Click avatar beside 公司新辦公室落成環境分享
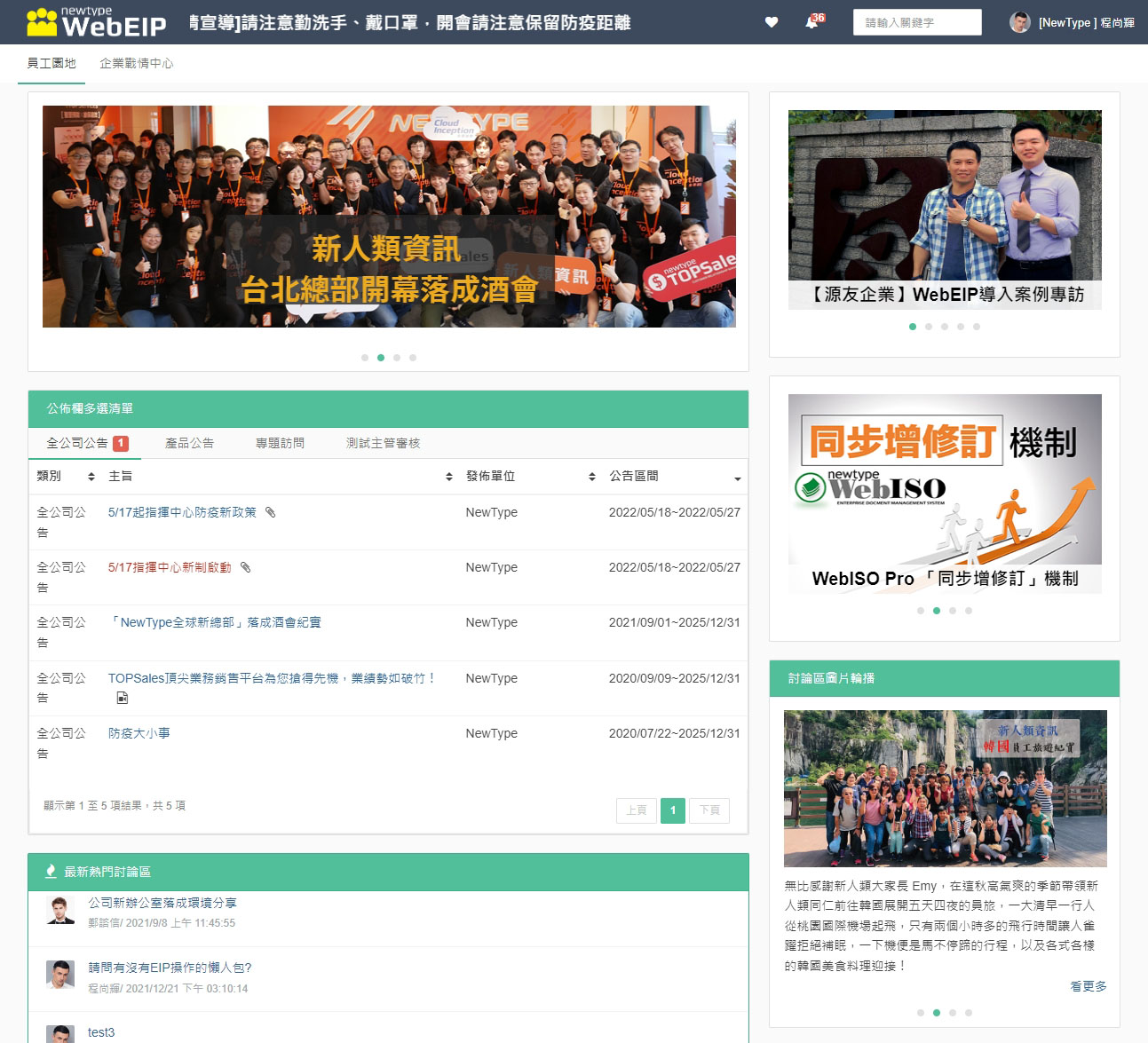1148x1043 pixels. pyautogui.click(x=60, y=910)
